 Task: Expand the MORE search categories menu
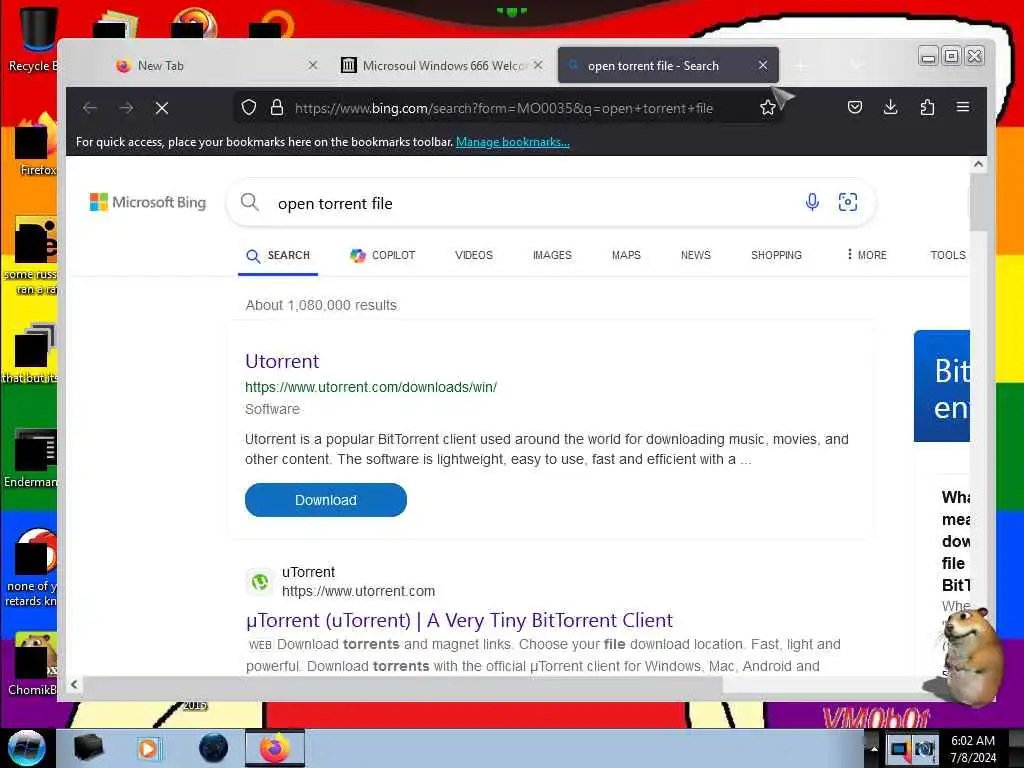[x=867, y=255]
